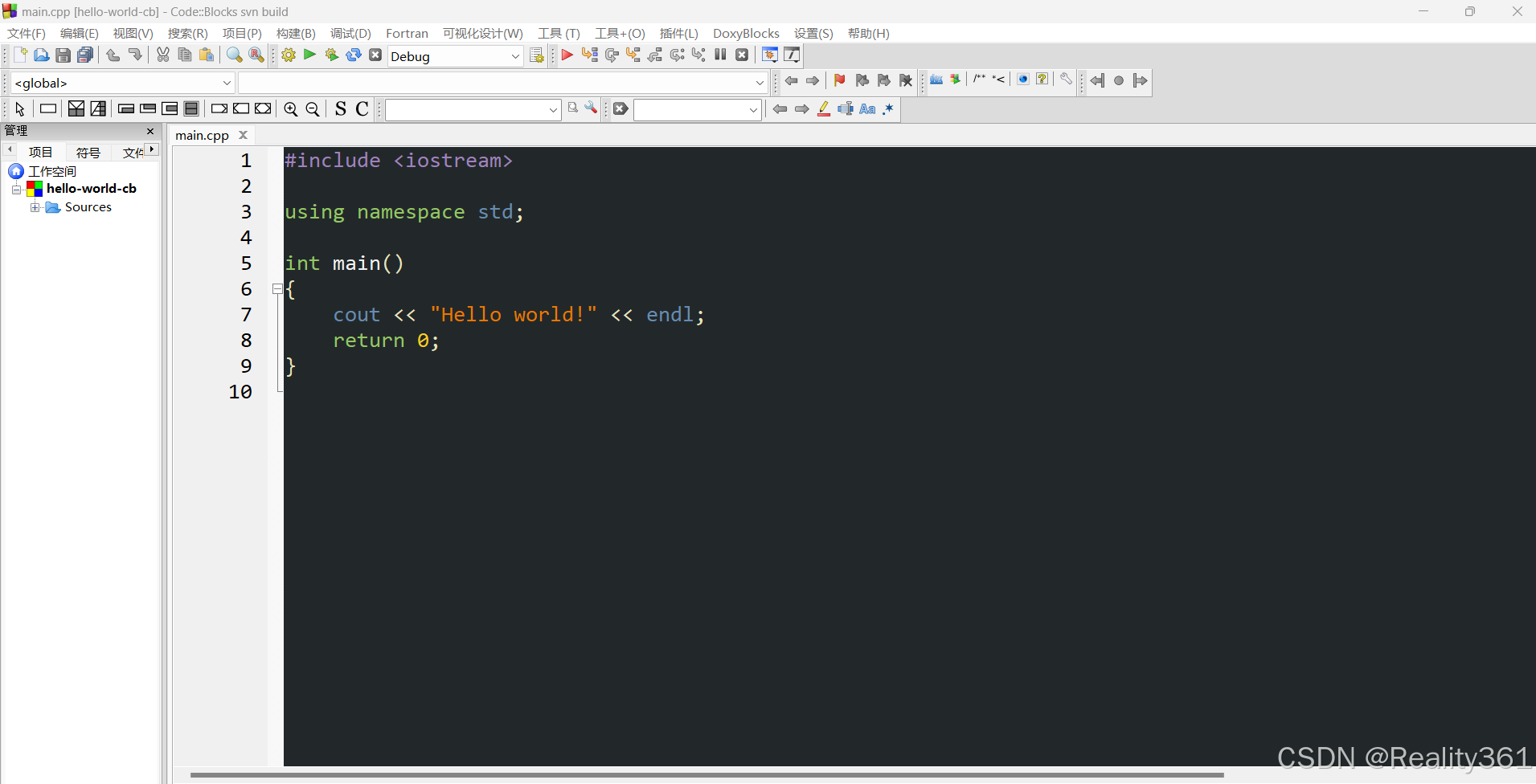Select the arrow pointer tool
Screen dimensions: 1536x784
point(20,109)
